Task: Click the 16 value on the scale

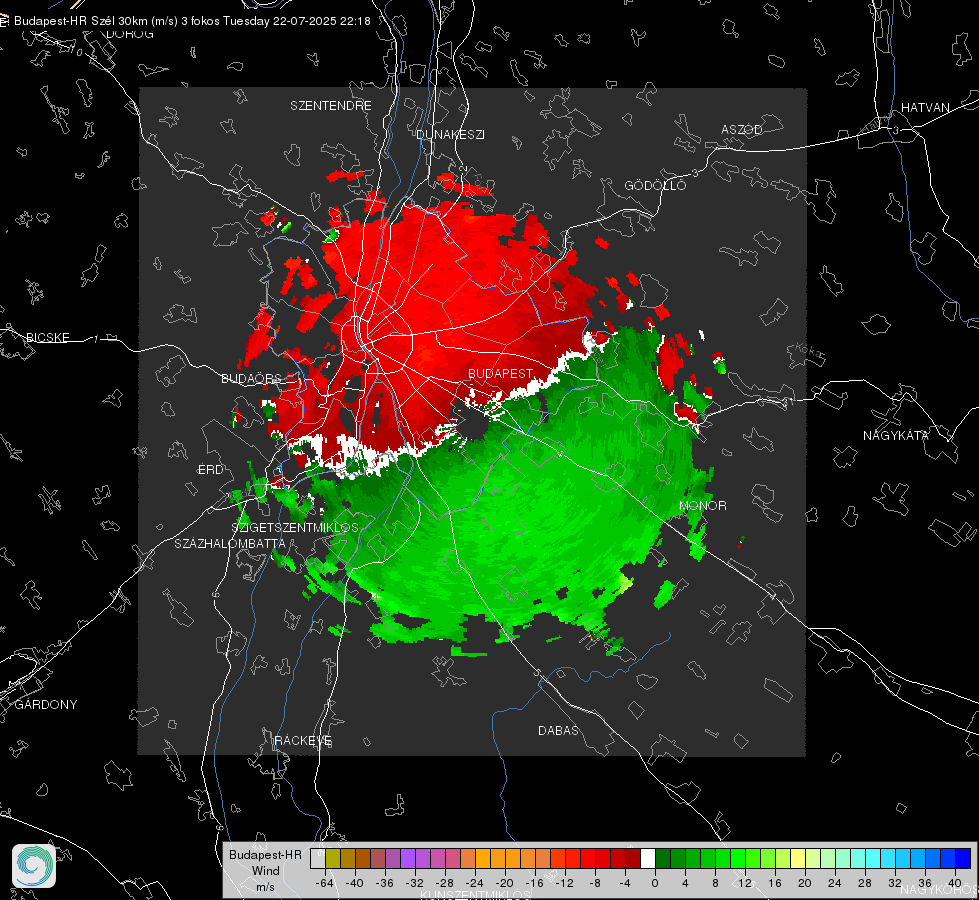Action: [775, 883]
